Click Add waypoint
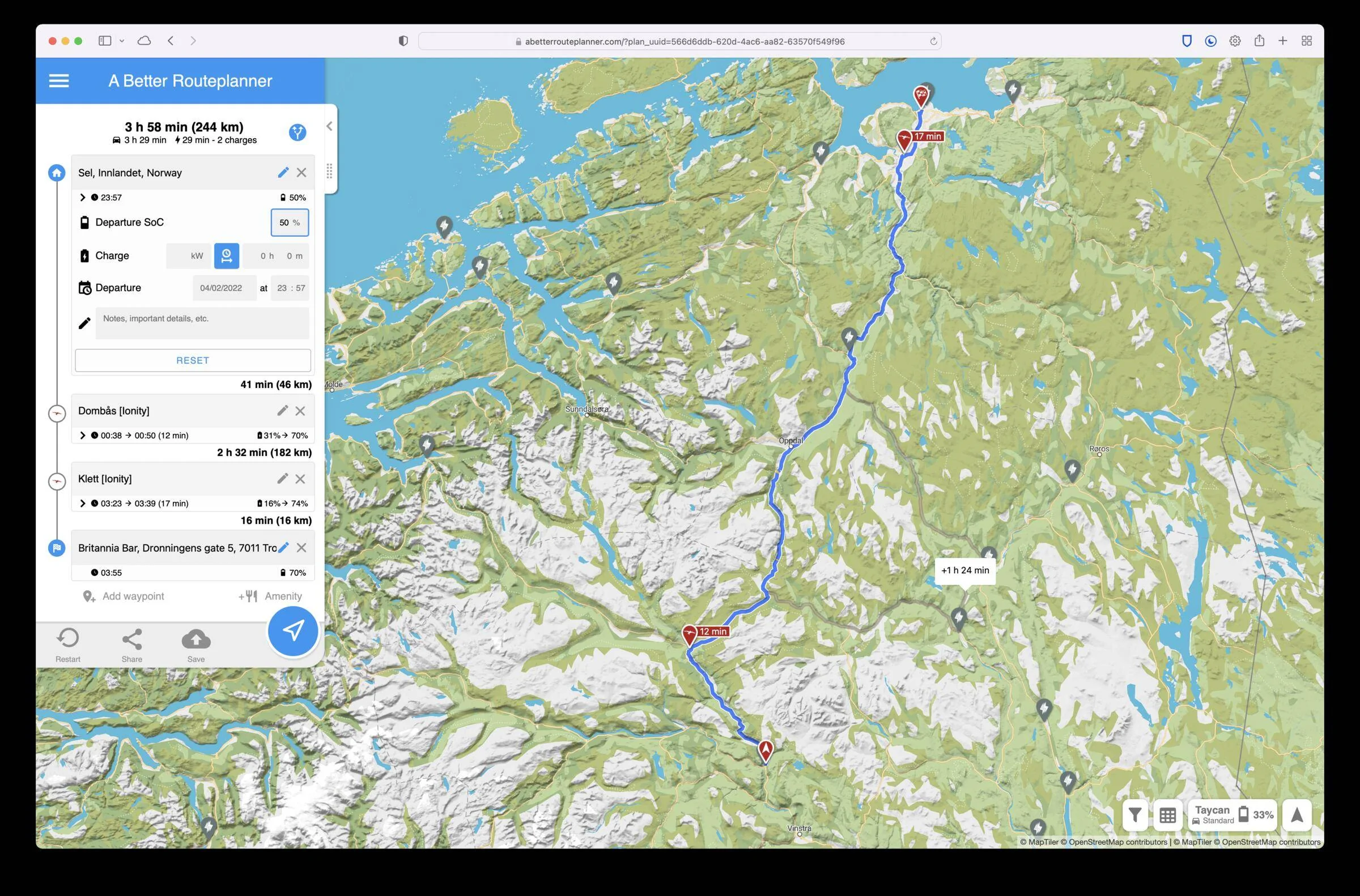 124,596
